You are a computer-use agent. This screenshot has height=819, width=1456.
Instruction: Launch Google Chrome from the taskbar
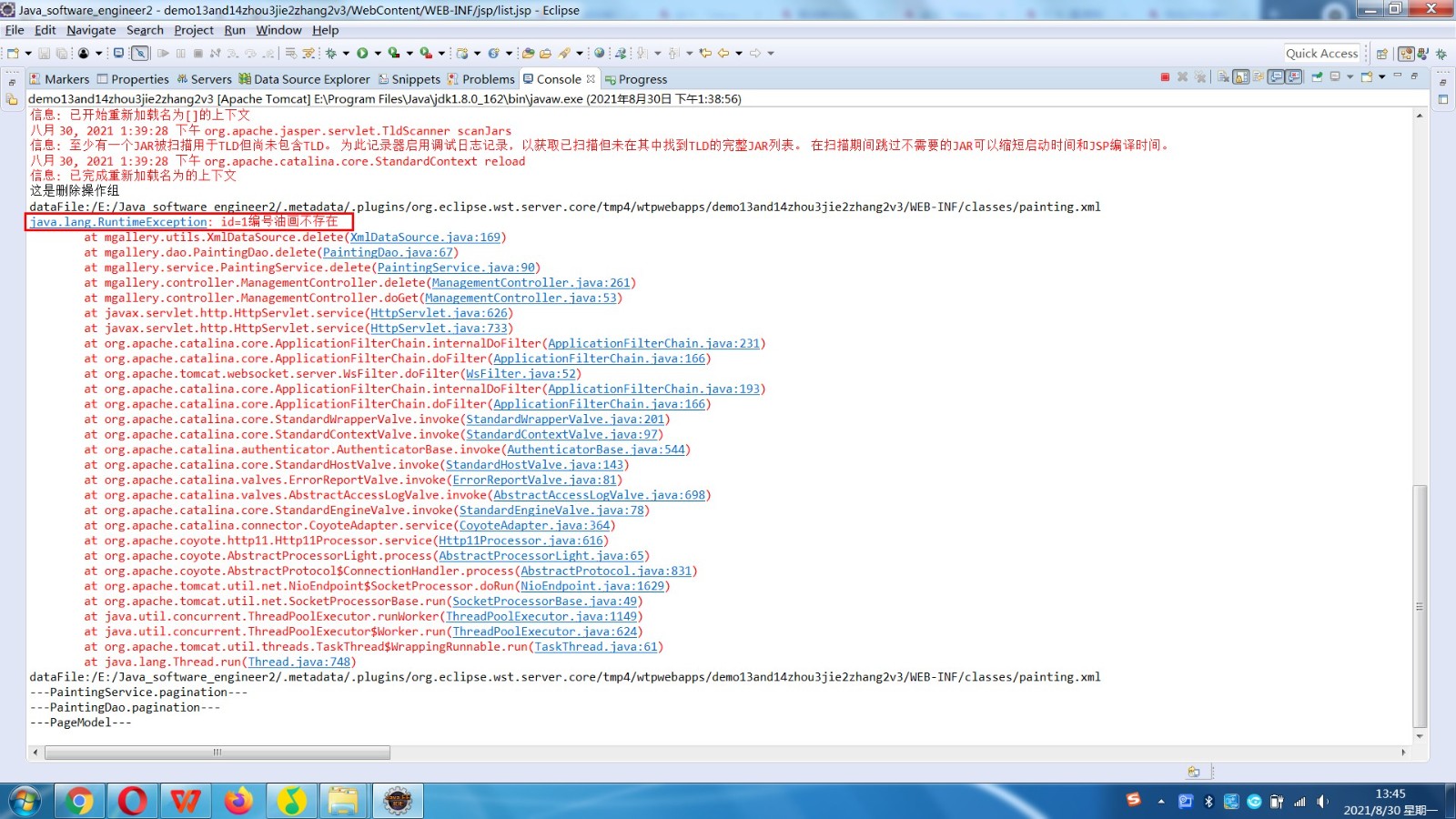[79, 801]
